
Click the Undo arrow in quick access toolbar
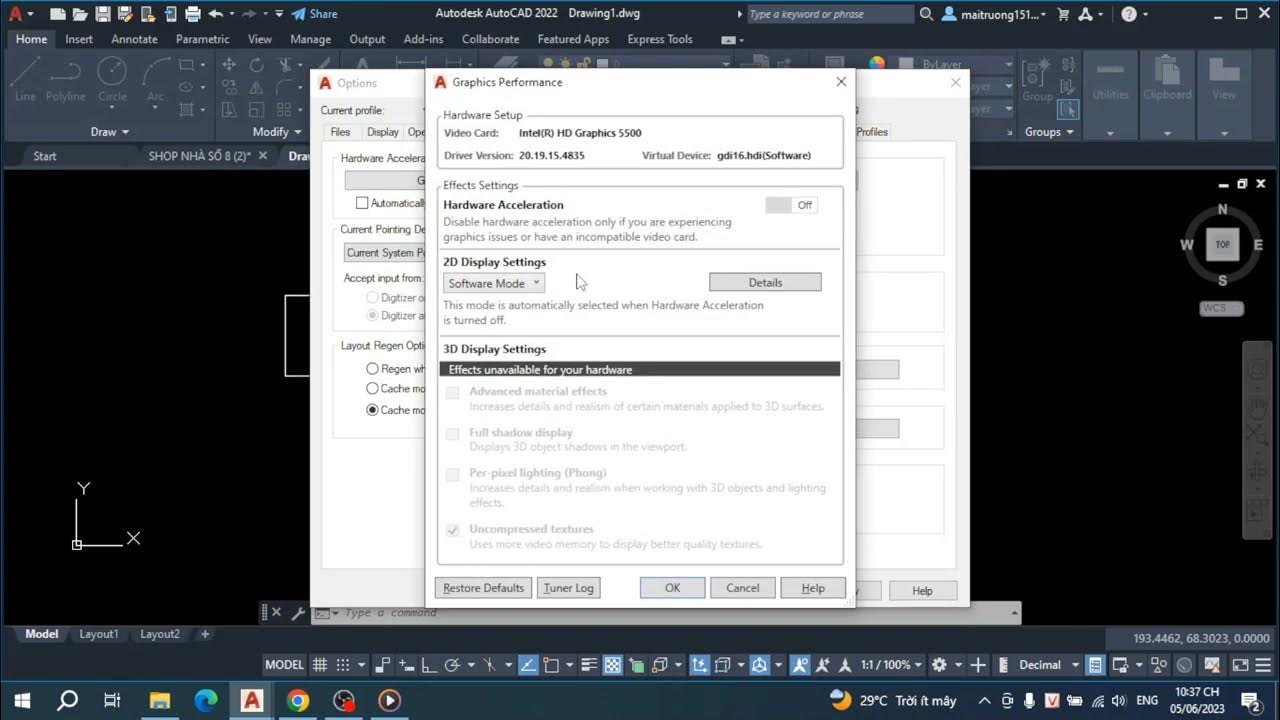tap(215, 14)
